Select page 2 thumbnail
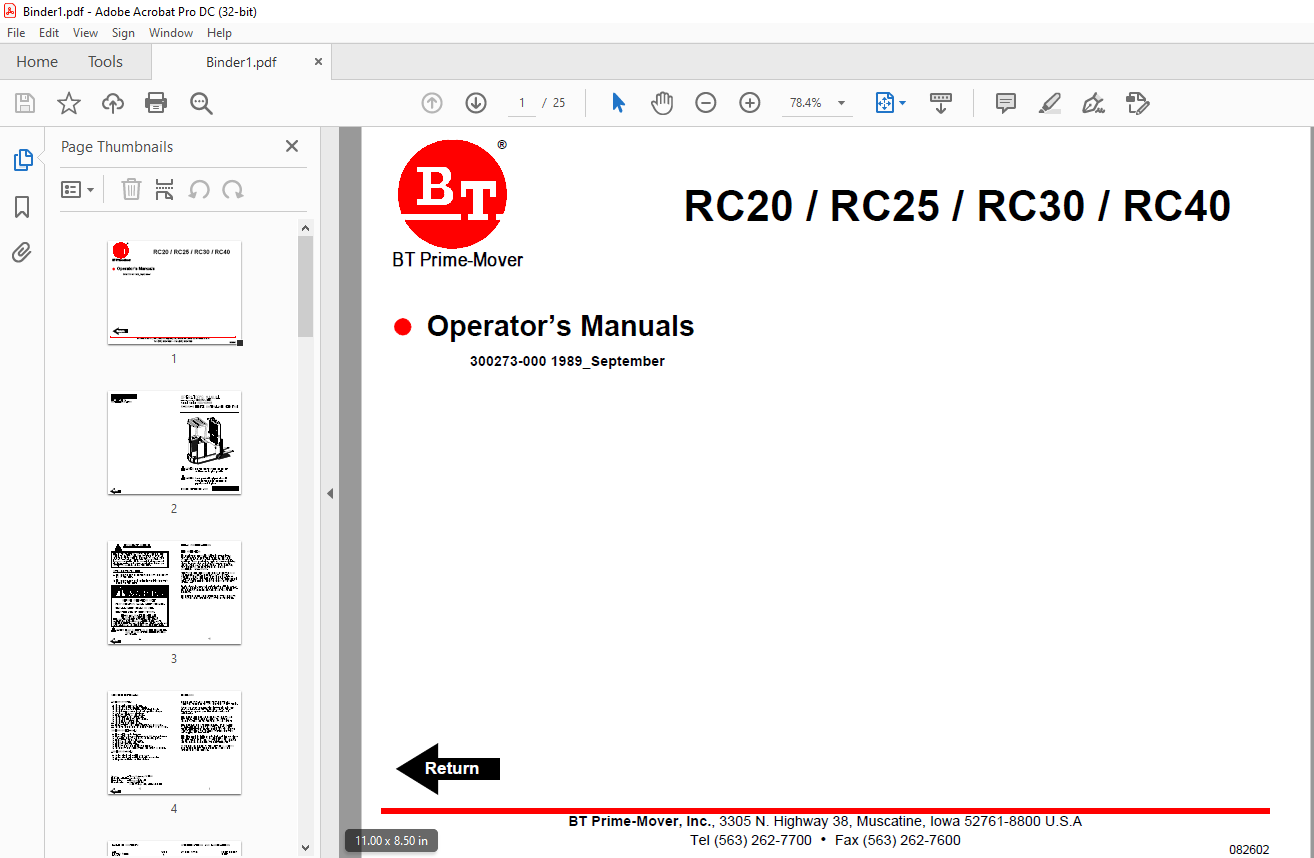The width and height of the screenshot is (1314, 858). [175, 443]
